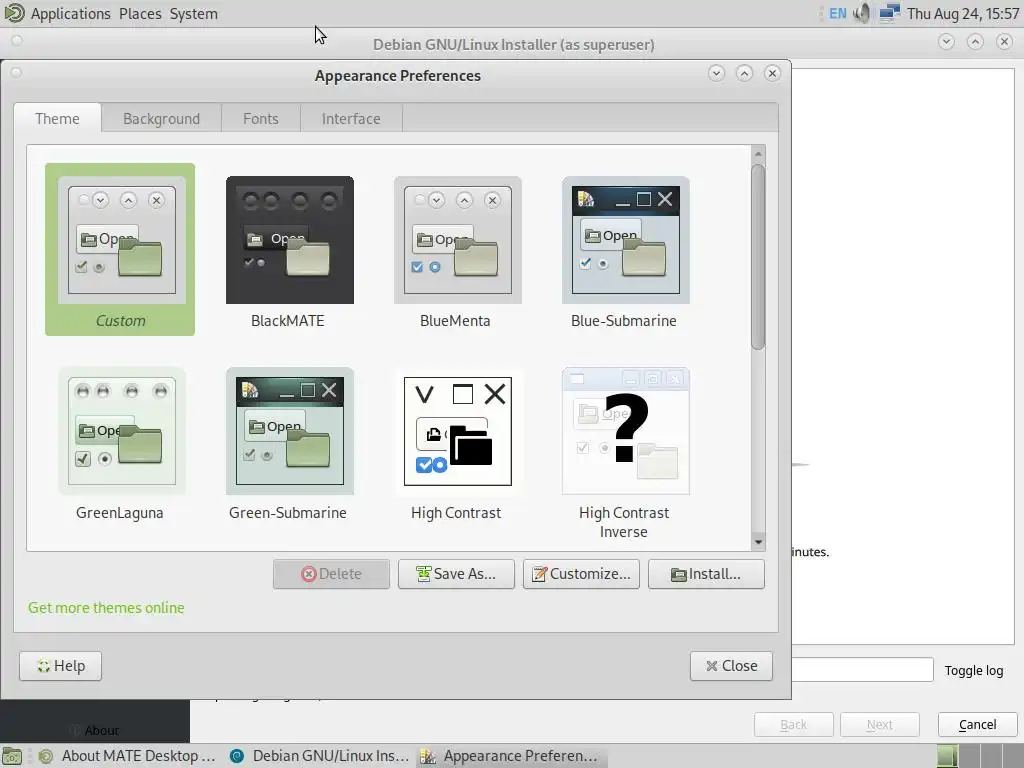Screen dimensions: 1024x768
Task: Close Appearance Preferences with titlebar X
Action: (x=773, y=73)
